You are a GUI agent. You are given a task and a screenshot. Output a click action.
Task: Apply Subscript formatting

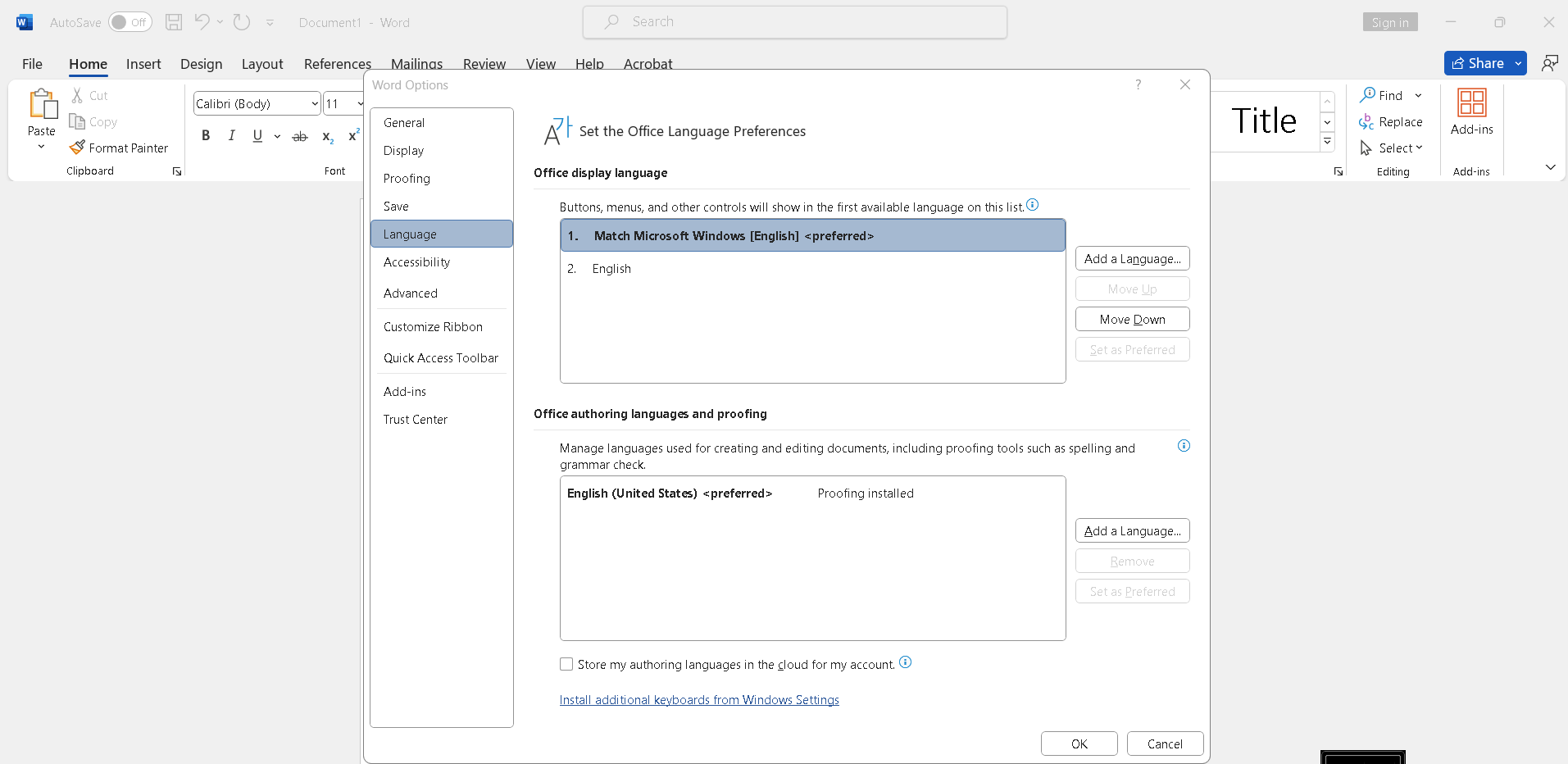click(327, 136)
